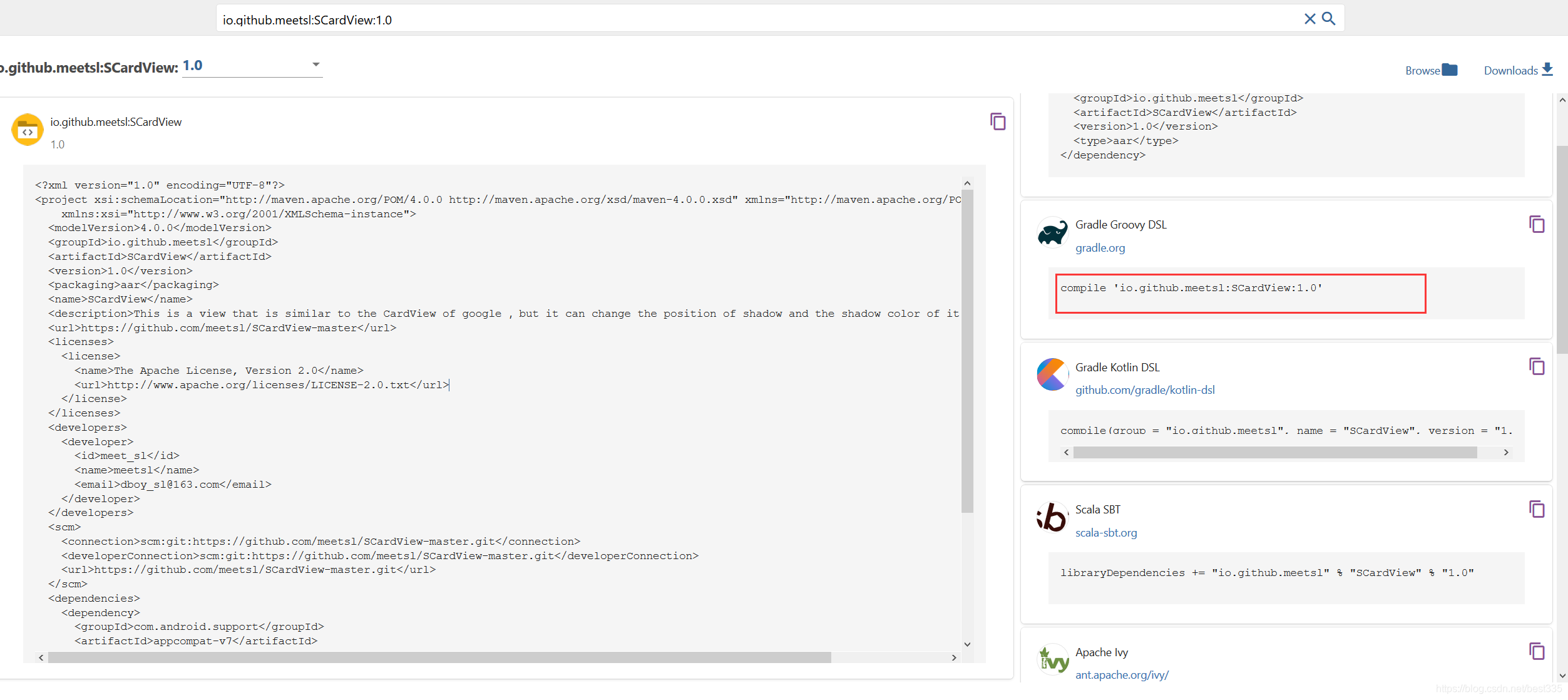Open the ant.apache.org/ivy/ link

(1122, 675)
